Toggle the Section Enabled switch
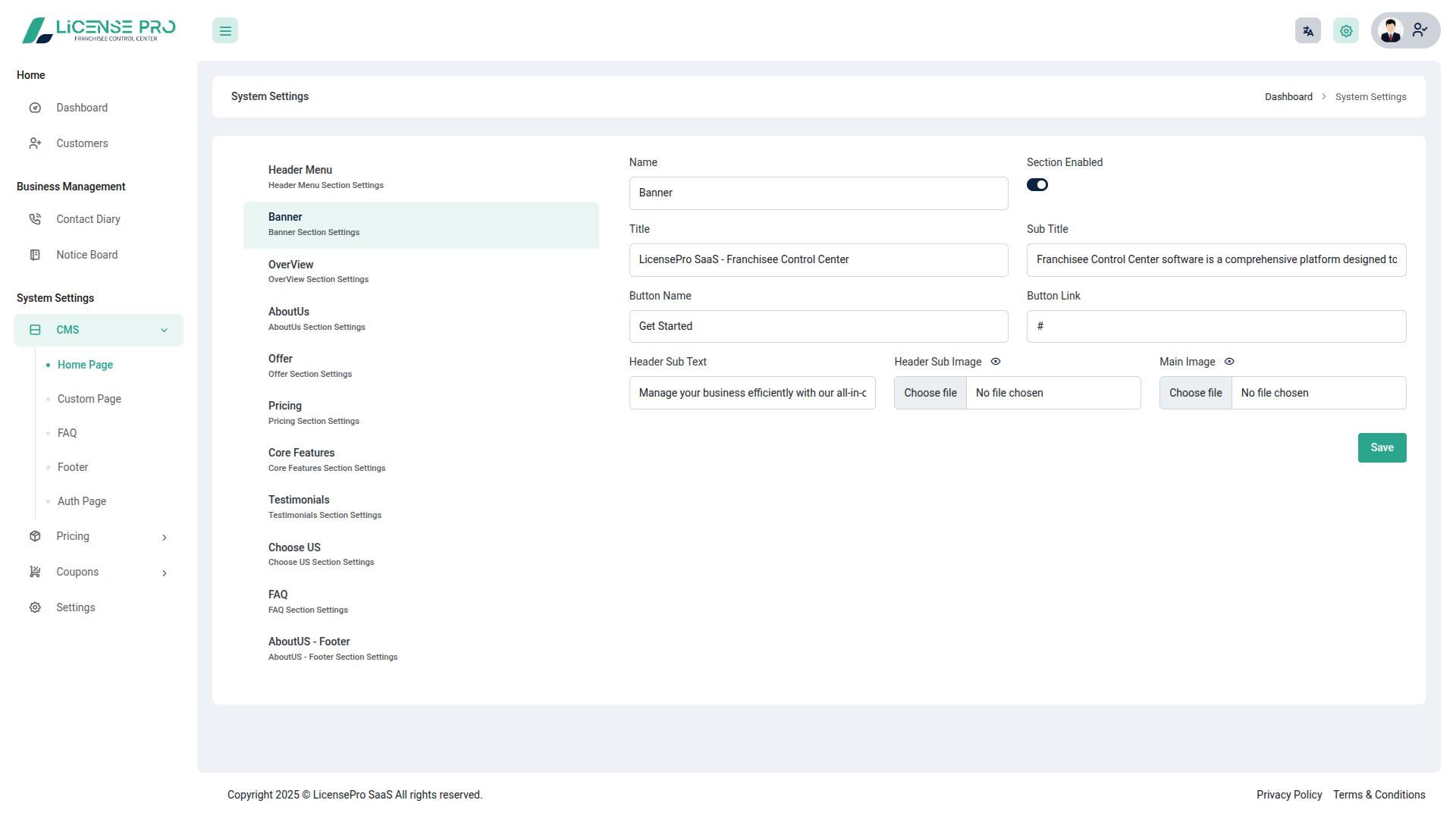 [1037, 185]
